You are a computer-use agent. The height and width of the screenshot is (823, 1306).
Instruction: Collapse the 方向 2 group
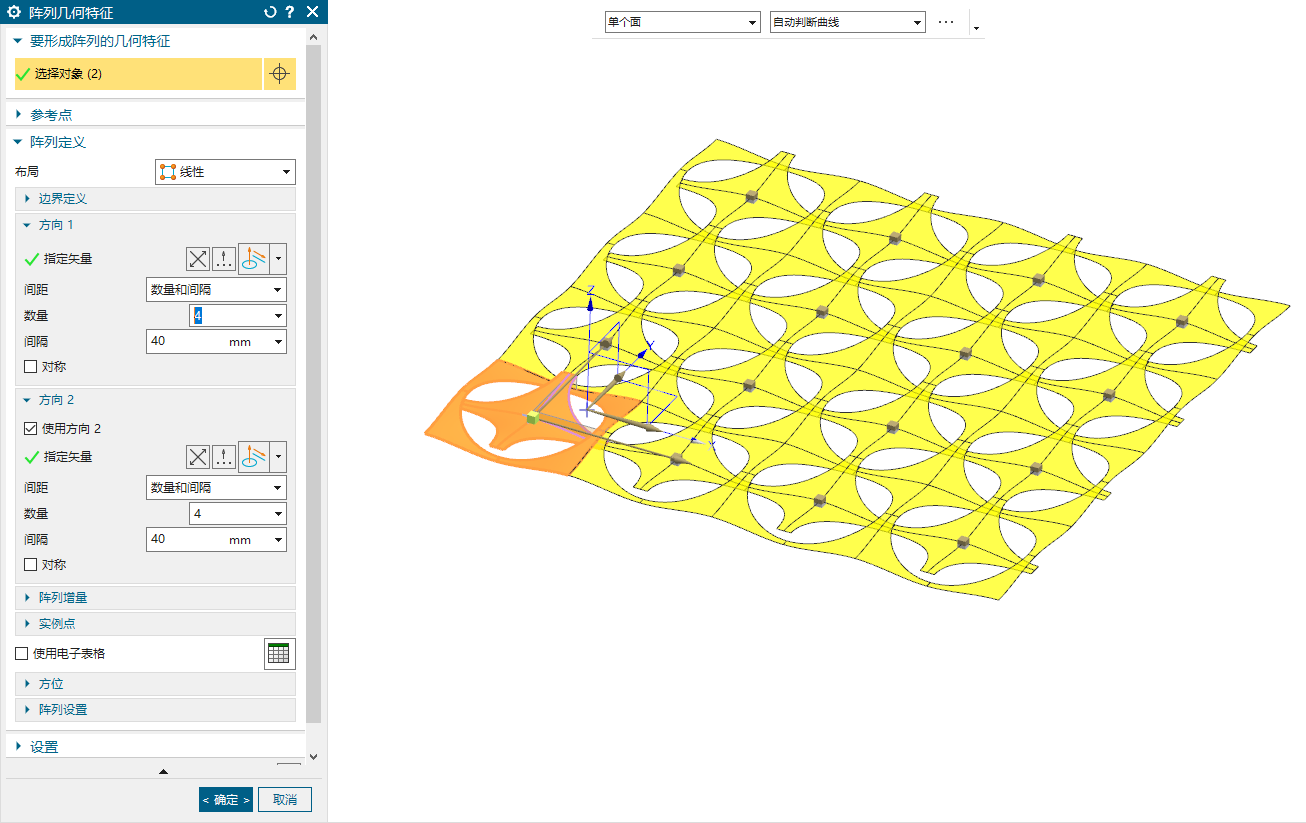point(27,400)
